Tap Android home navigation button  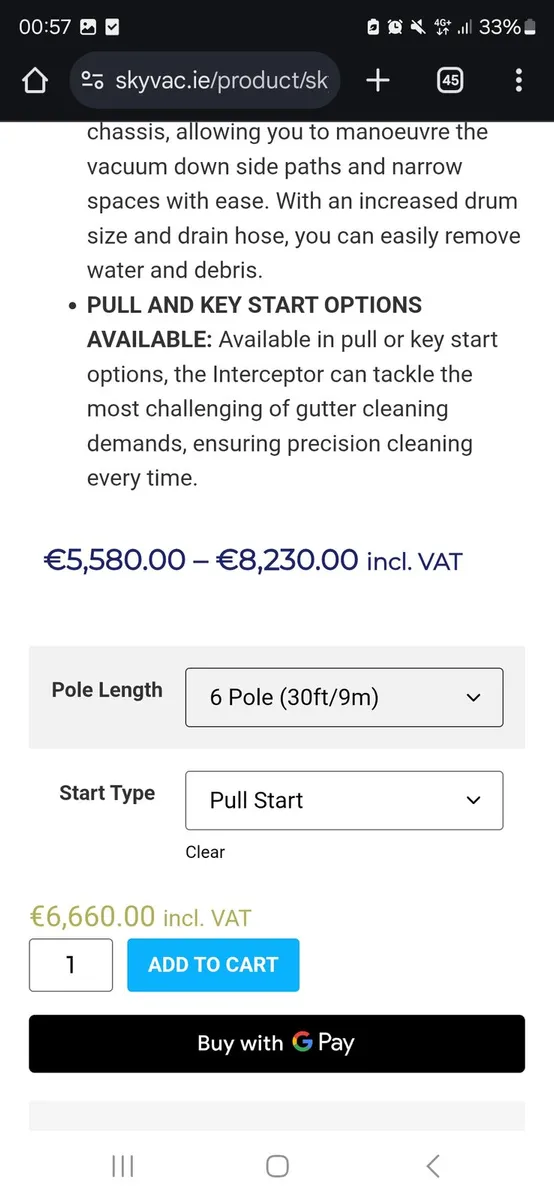(277, 1165)
